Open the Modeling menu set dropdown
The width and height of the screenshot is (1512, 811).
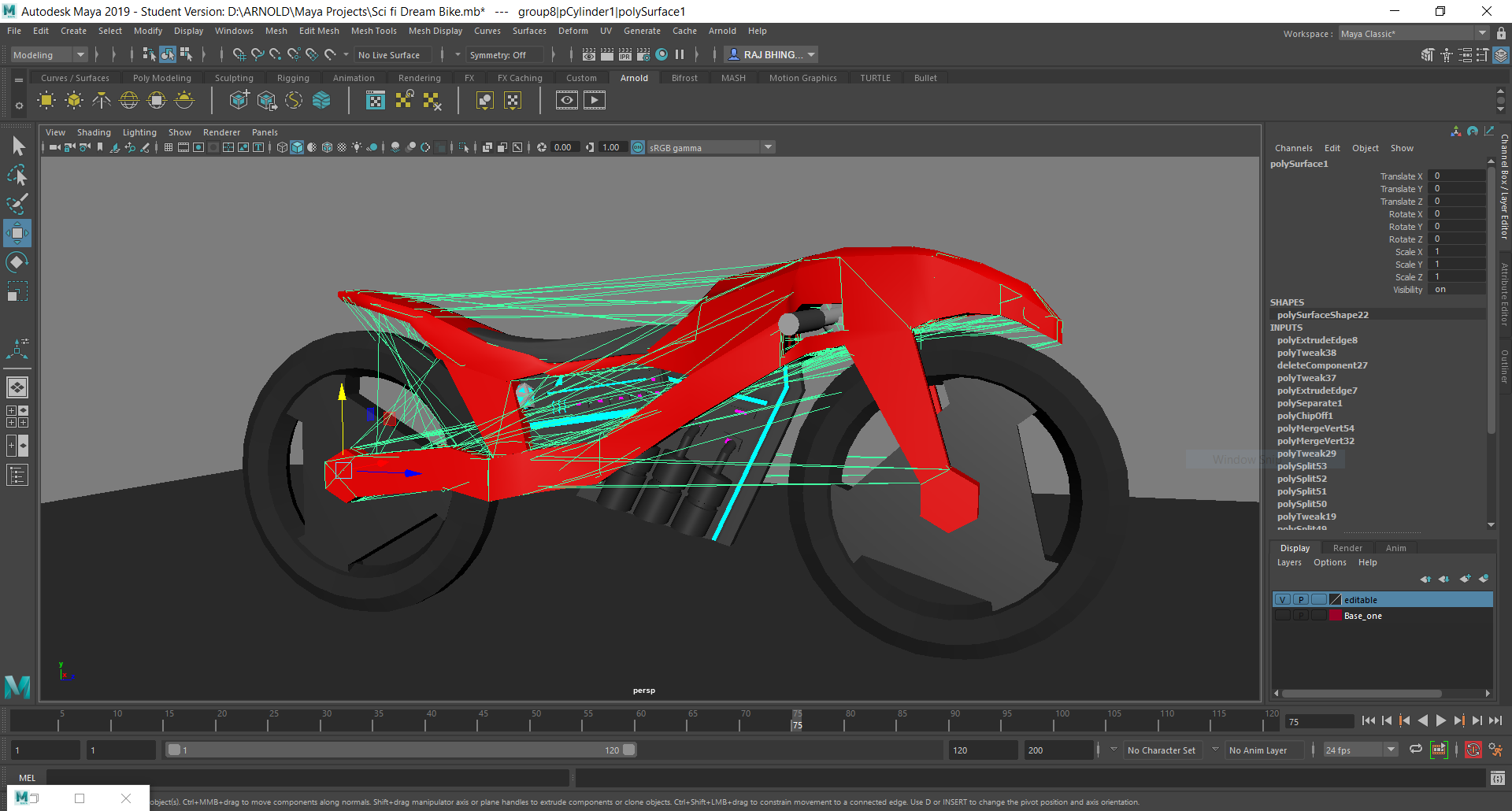point(49,54)
